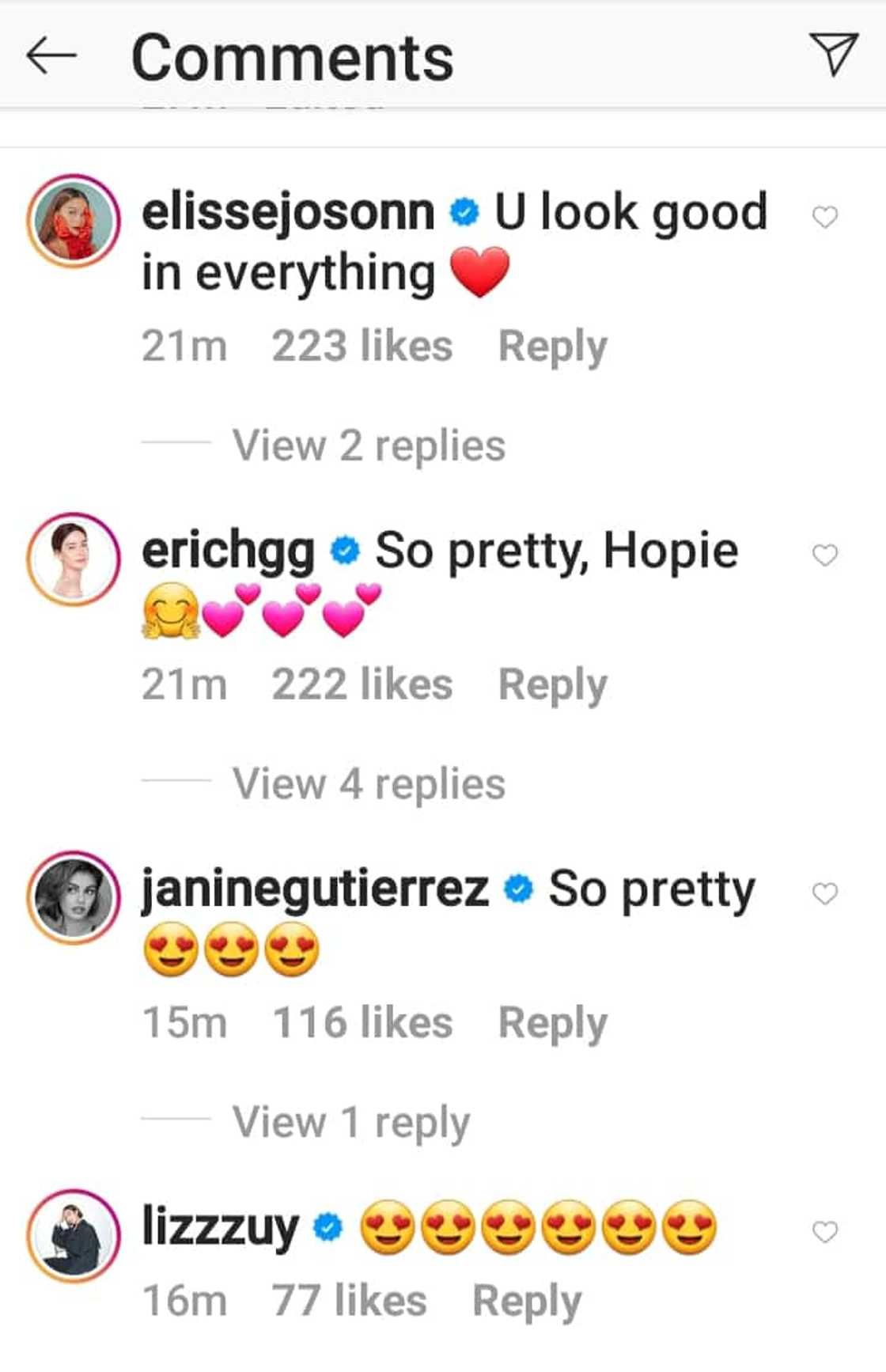
Task: Expand View 2 replies under elissejosonn
Action: [369, 445]
